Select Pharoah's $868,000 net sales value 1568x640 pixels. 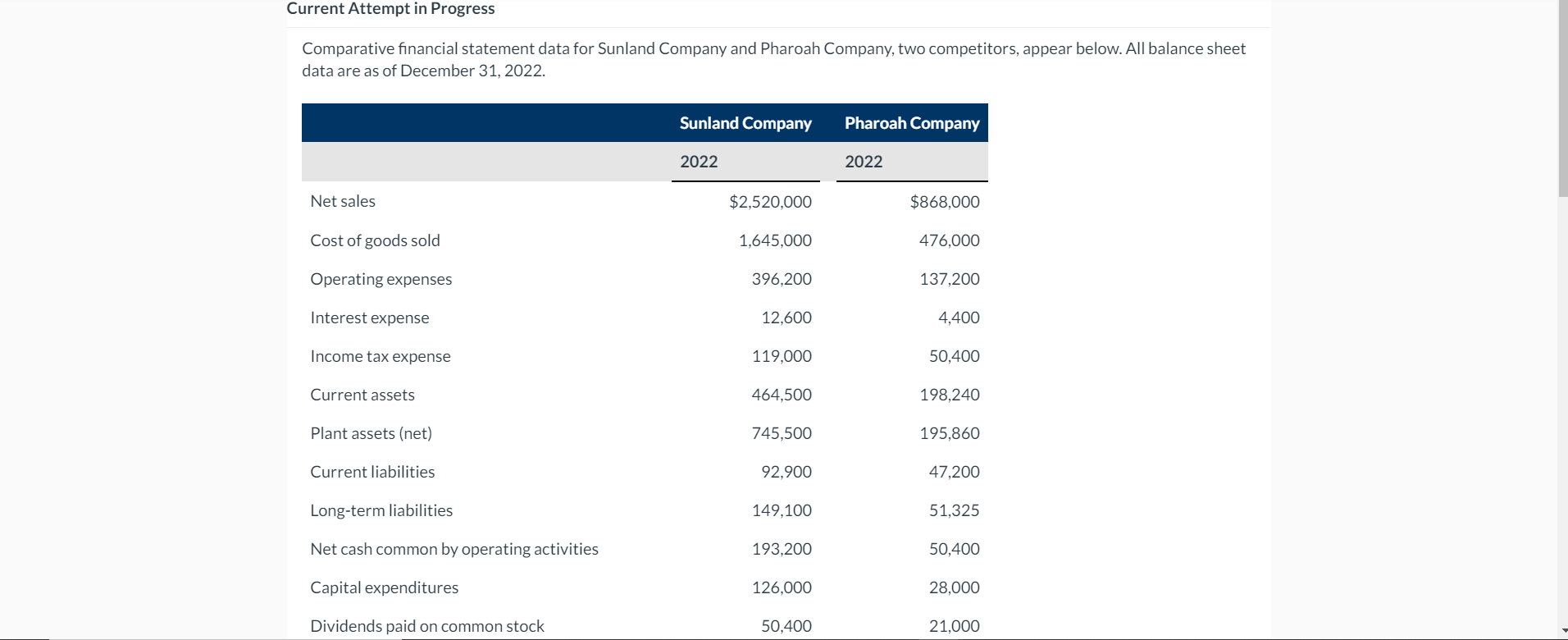coord(945,201)
